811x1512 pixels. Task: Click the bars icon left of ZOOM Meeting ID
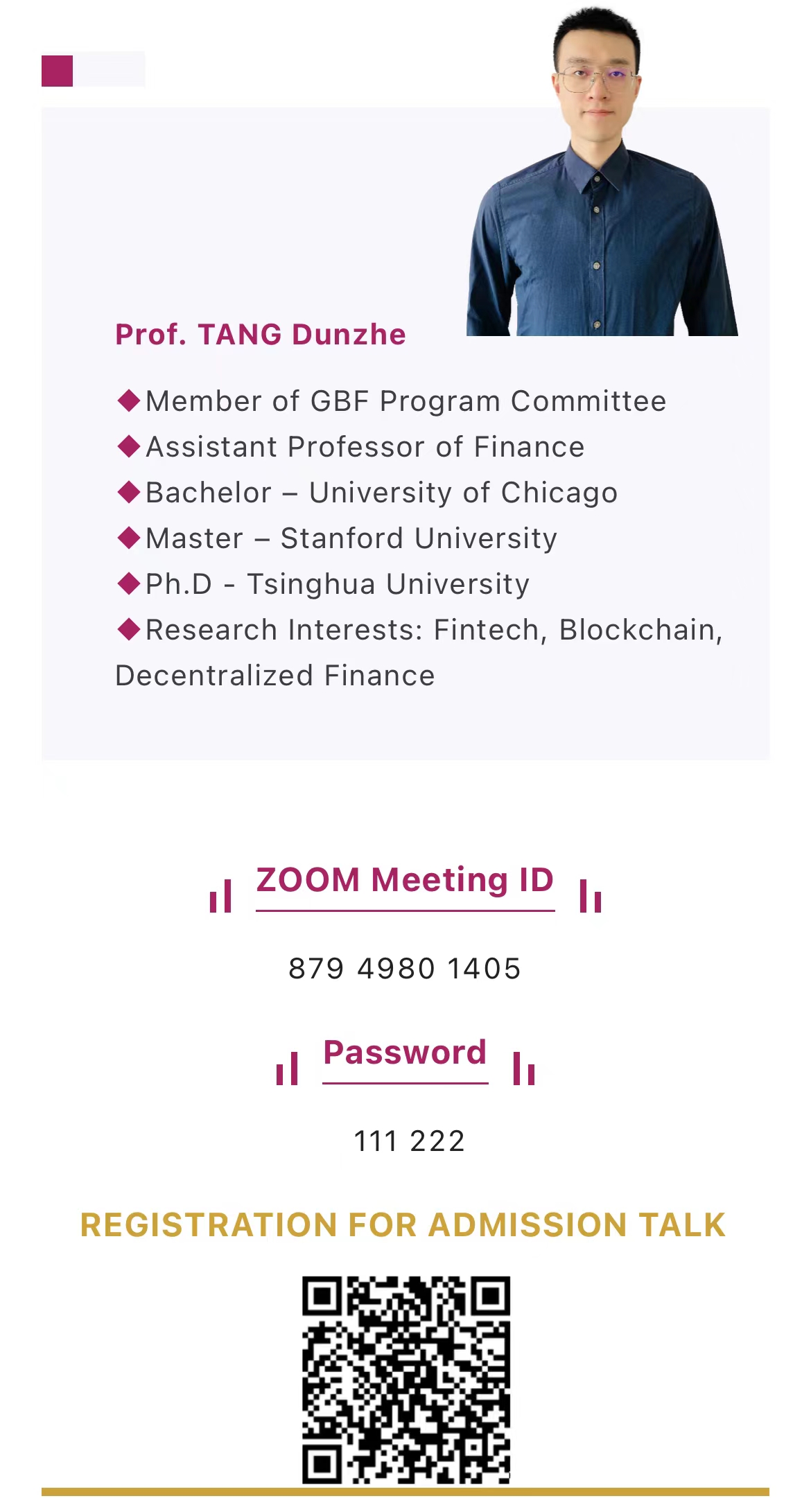coord(220,896)
